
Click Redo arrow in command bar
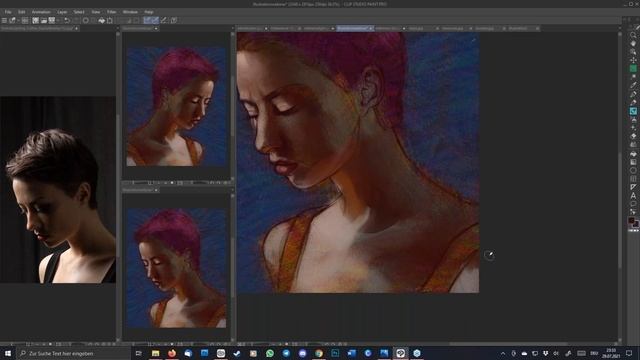coord(76,20)
